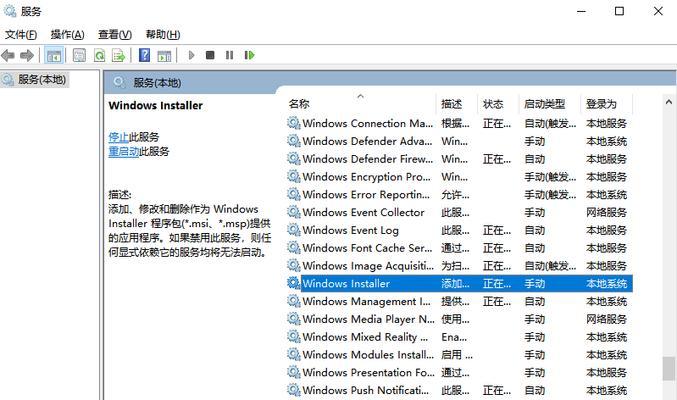Click the Export List toolbar icon

click(x=118, y=55)
